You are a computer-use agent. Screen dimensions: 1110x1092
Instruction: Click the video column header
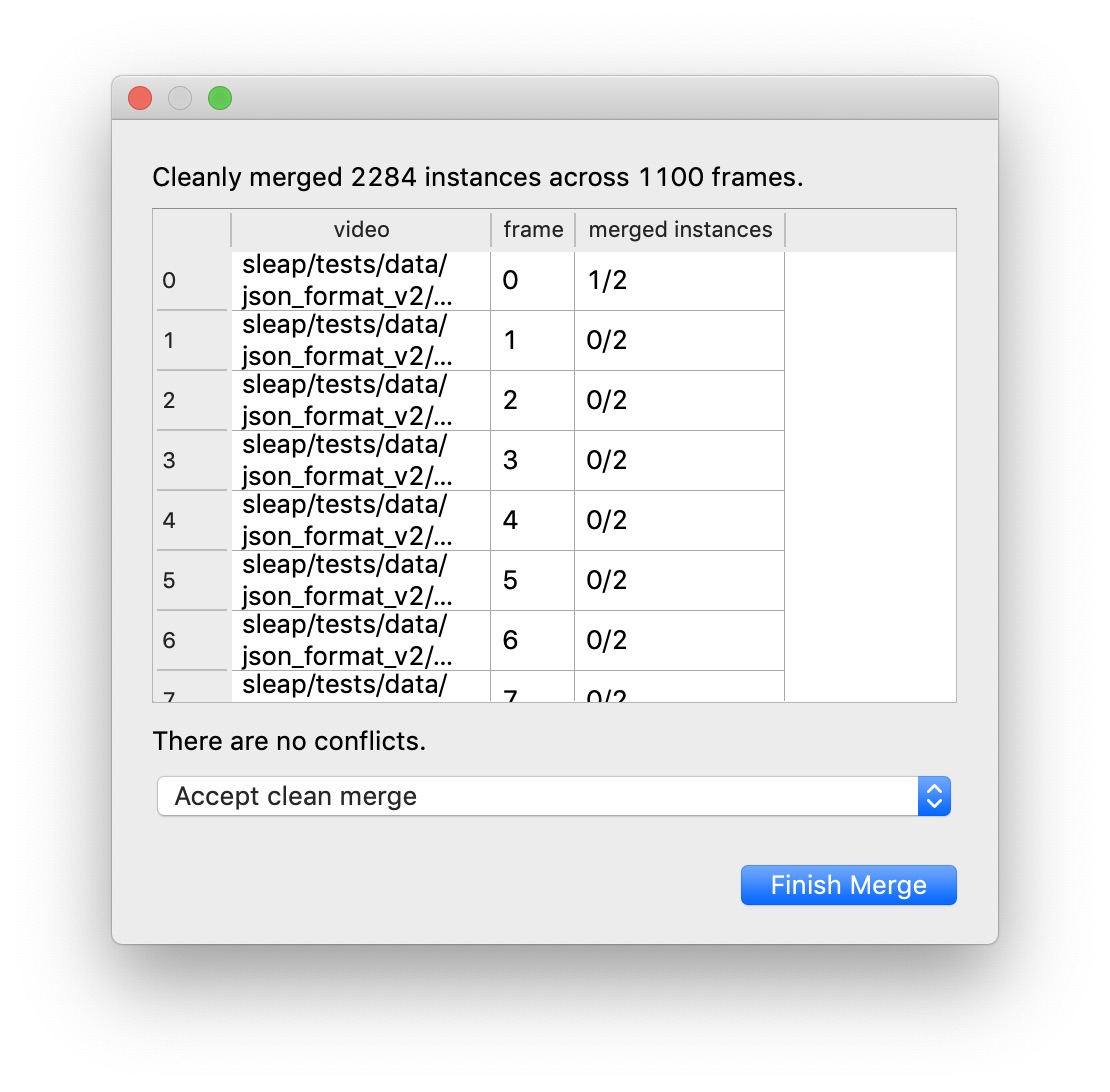[x=361, y=230]
